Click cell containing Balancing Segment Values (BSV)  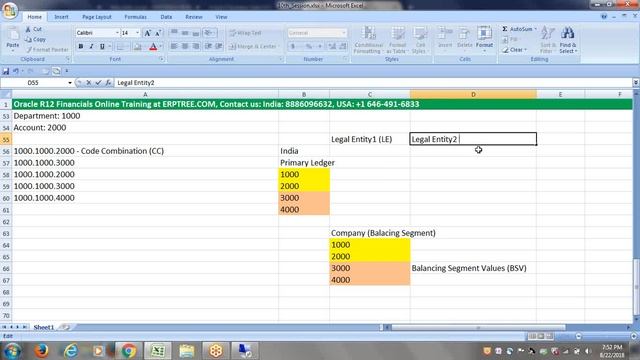(473, 268)
